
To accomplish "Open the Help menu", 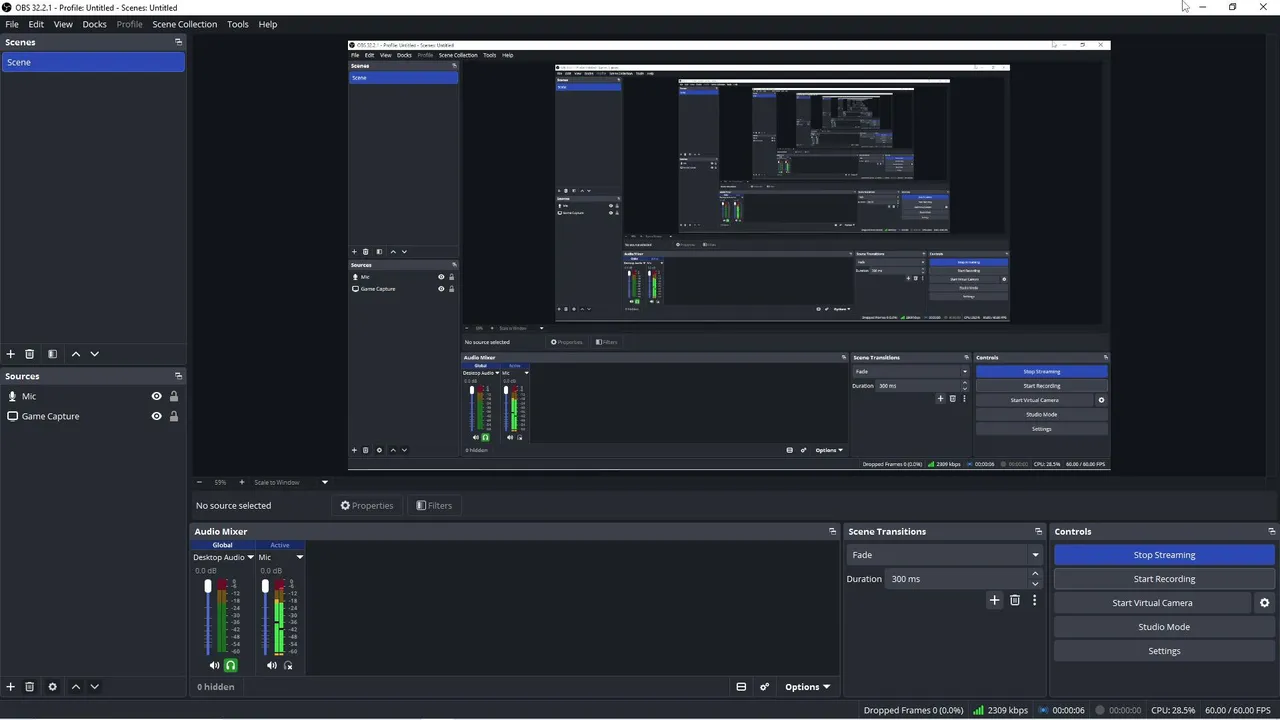I will pyautogui.click(x=268, y=24).
